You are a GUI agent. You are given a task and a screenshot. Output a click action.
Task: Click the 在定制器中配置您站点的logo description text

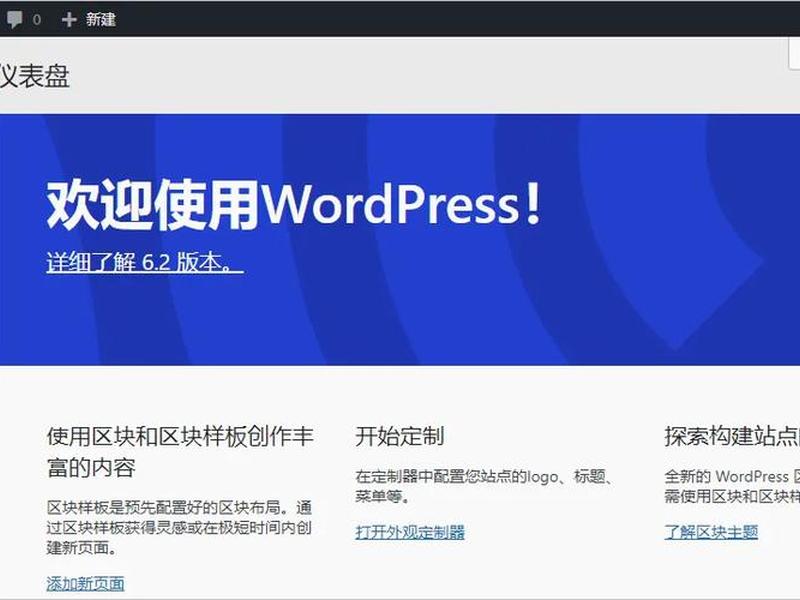[x=485, y=486]
